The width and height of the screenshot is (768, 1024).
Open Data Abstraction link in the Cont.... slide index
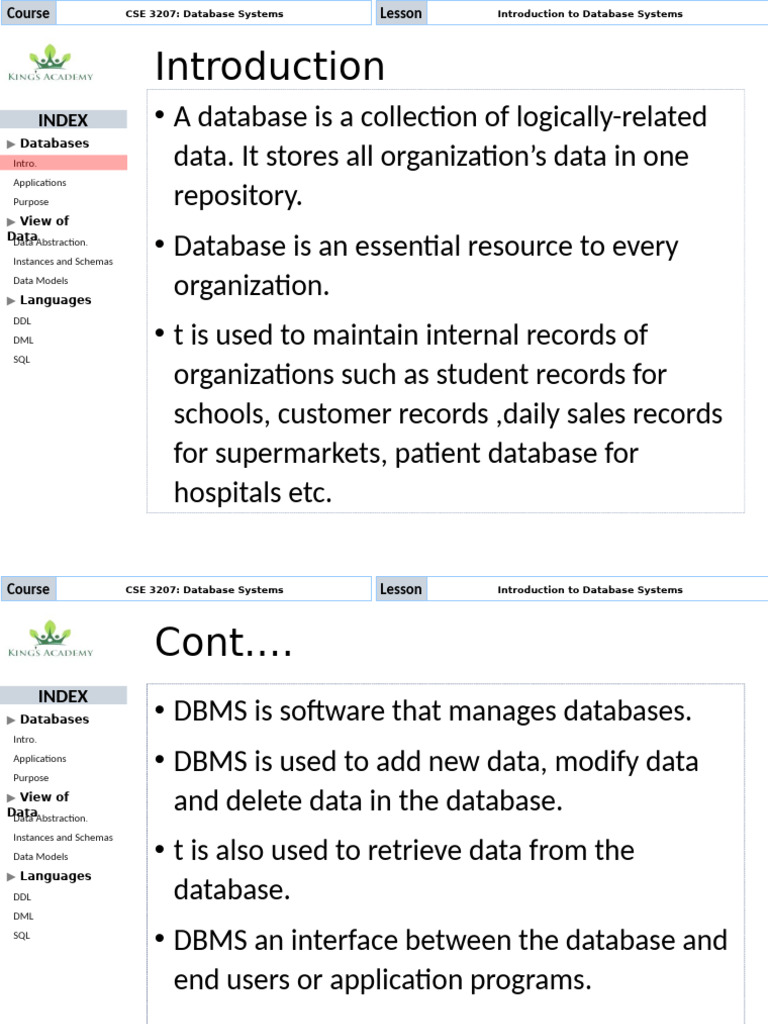(x=50, y=818)
